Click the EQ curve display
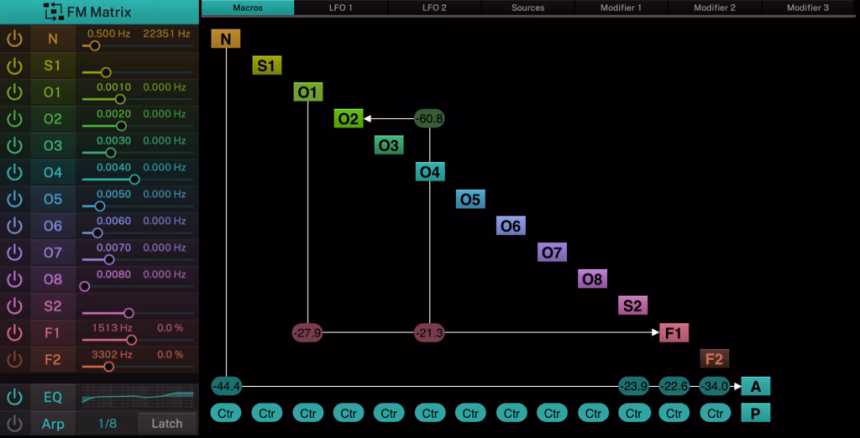The width and height of the screenshot is (860, 438). pos(137,397)
